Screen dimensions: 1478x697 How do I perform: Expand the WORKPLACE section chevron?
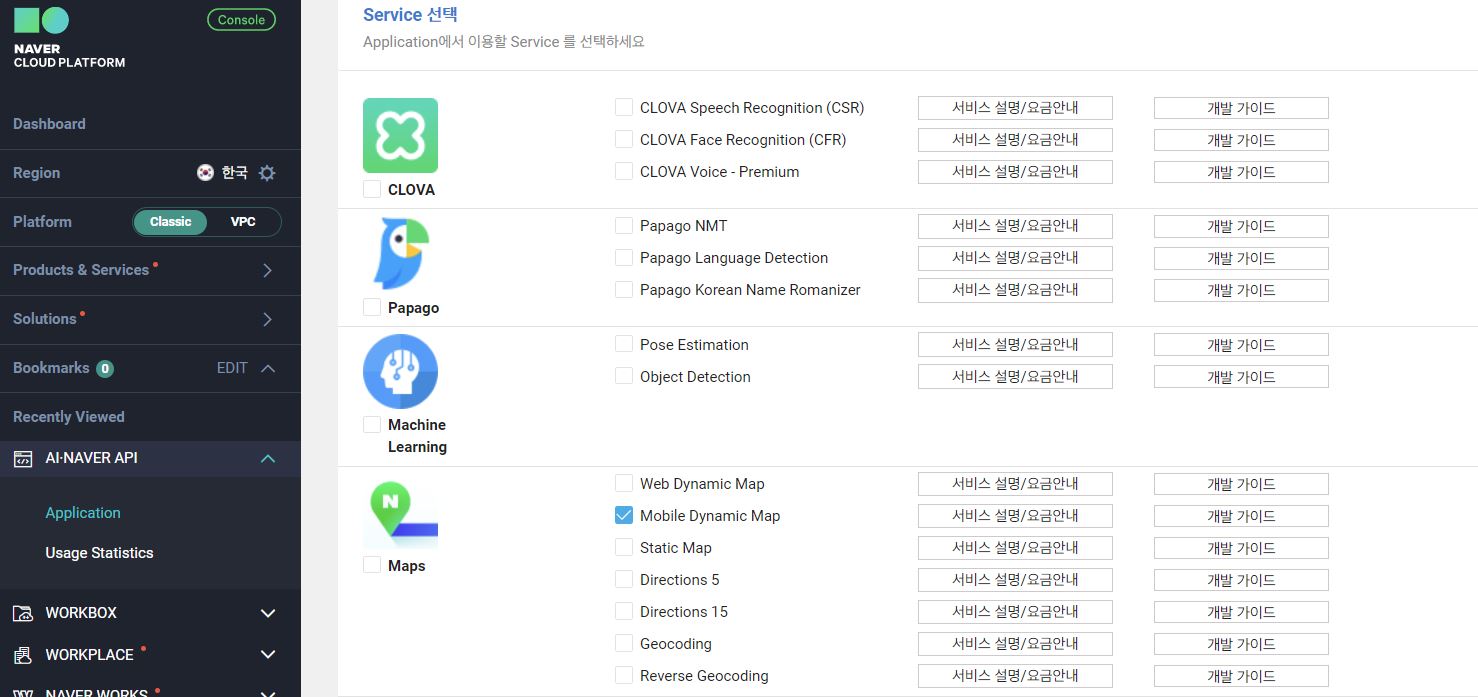268,655
